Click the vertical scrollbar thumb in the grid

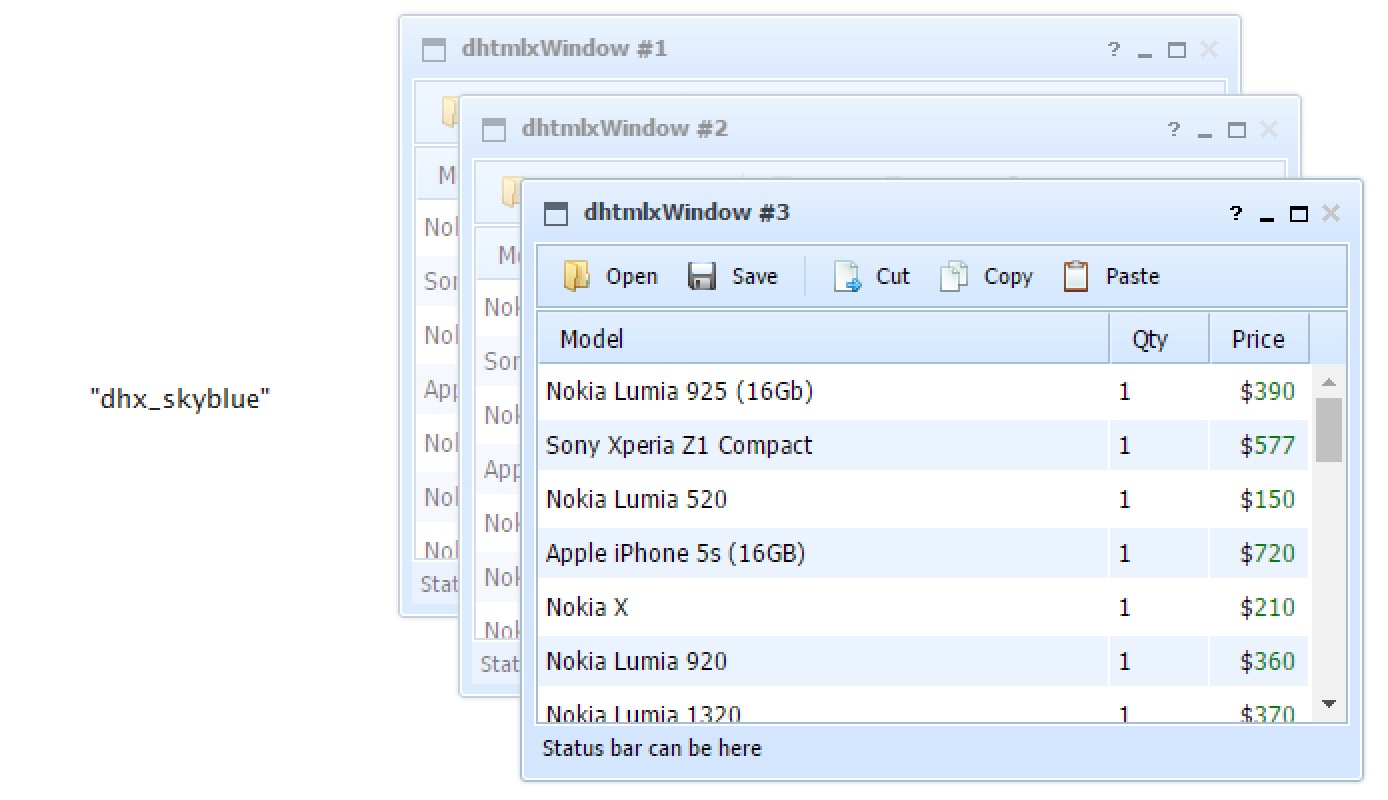click(1329, 430)
